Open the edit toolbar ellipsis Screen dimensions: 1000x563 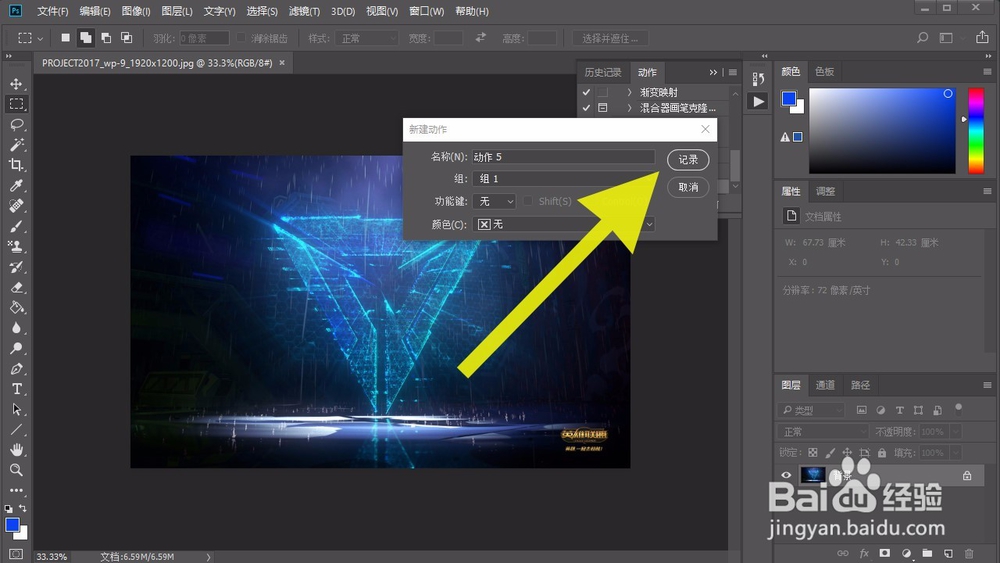click(17, 490)
